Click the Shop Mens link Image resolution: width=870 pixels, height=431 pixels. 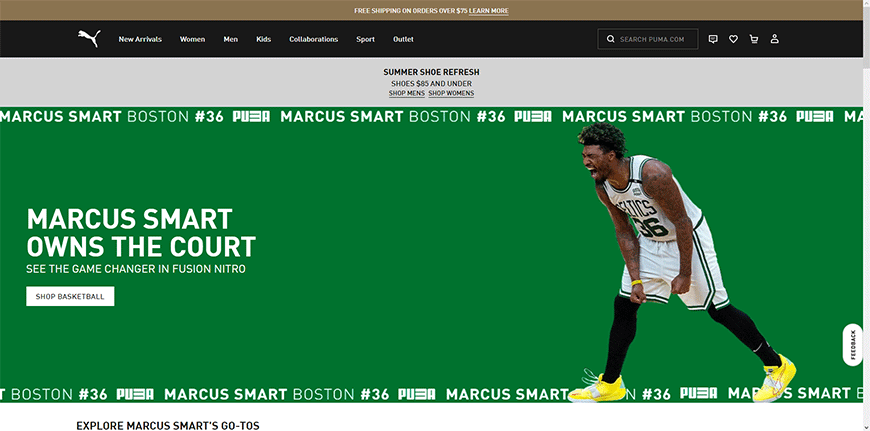[407, 93]
